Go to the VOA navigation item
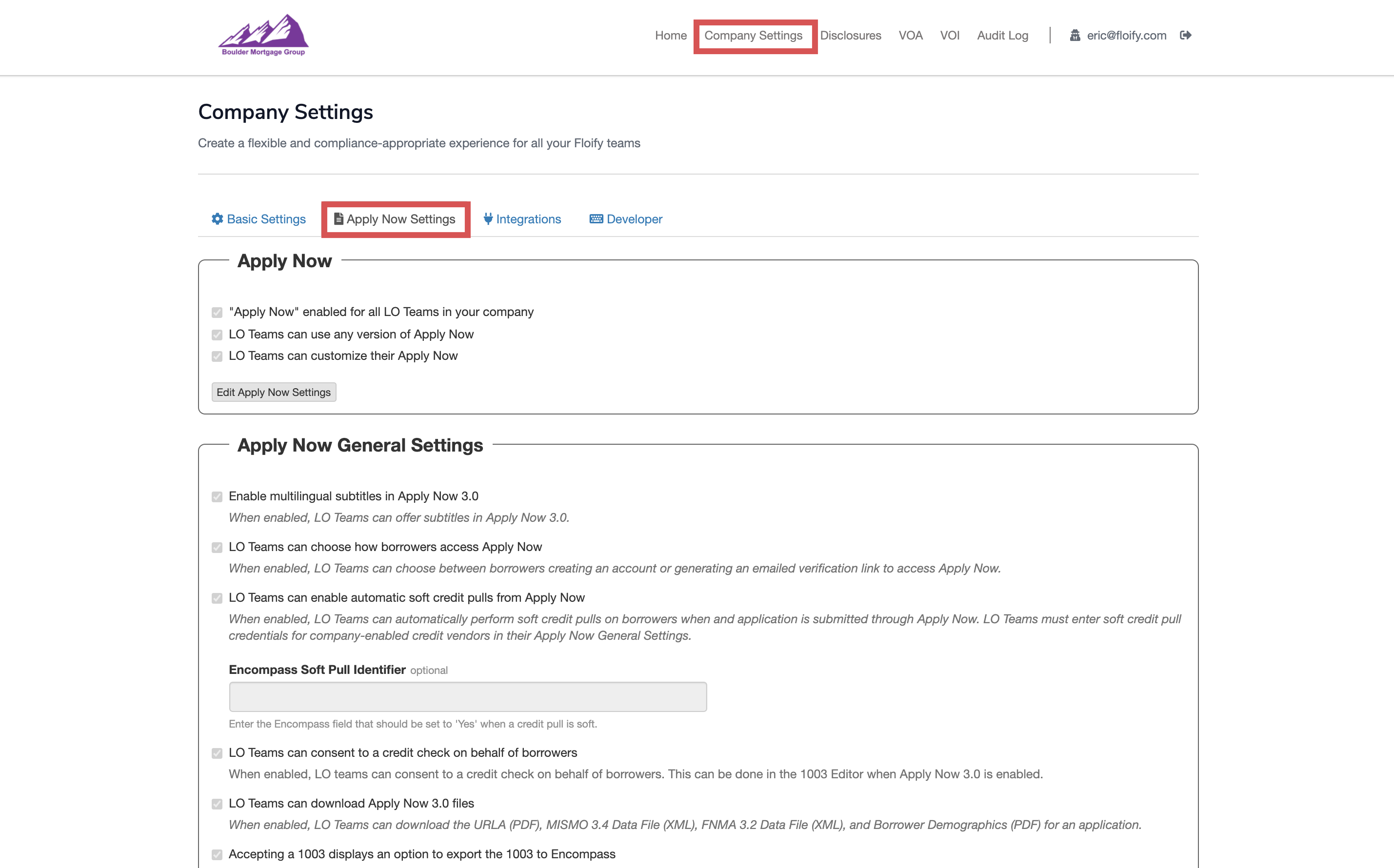Viewport: 1394px width, 868px height. point(910,36)
